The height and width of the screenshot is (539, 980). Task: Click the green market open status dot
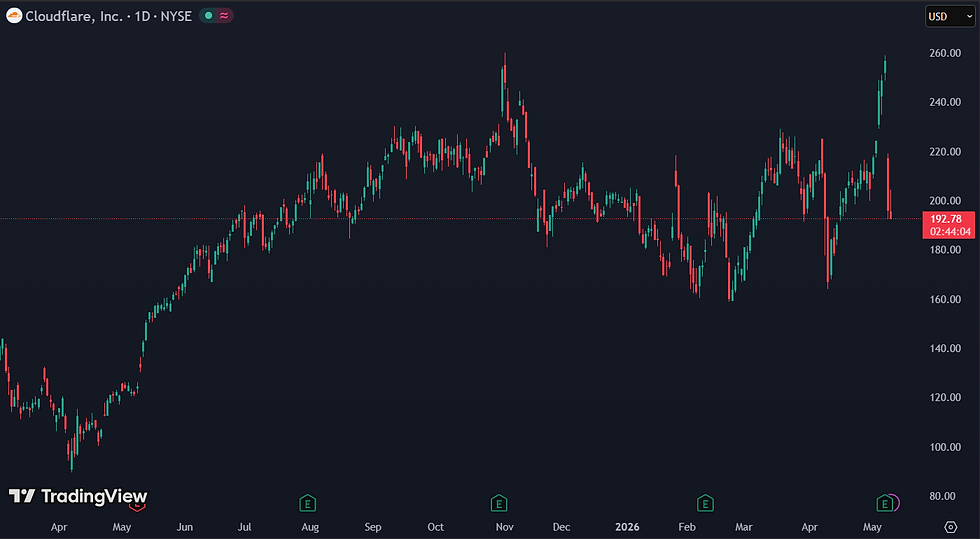[209, 16]
